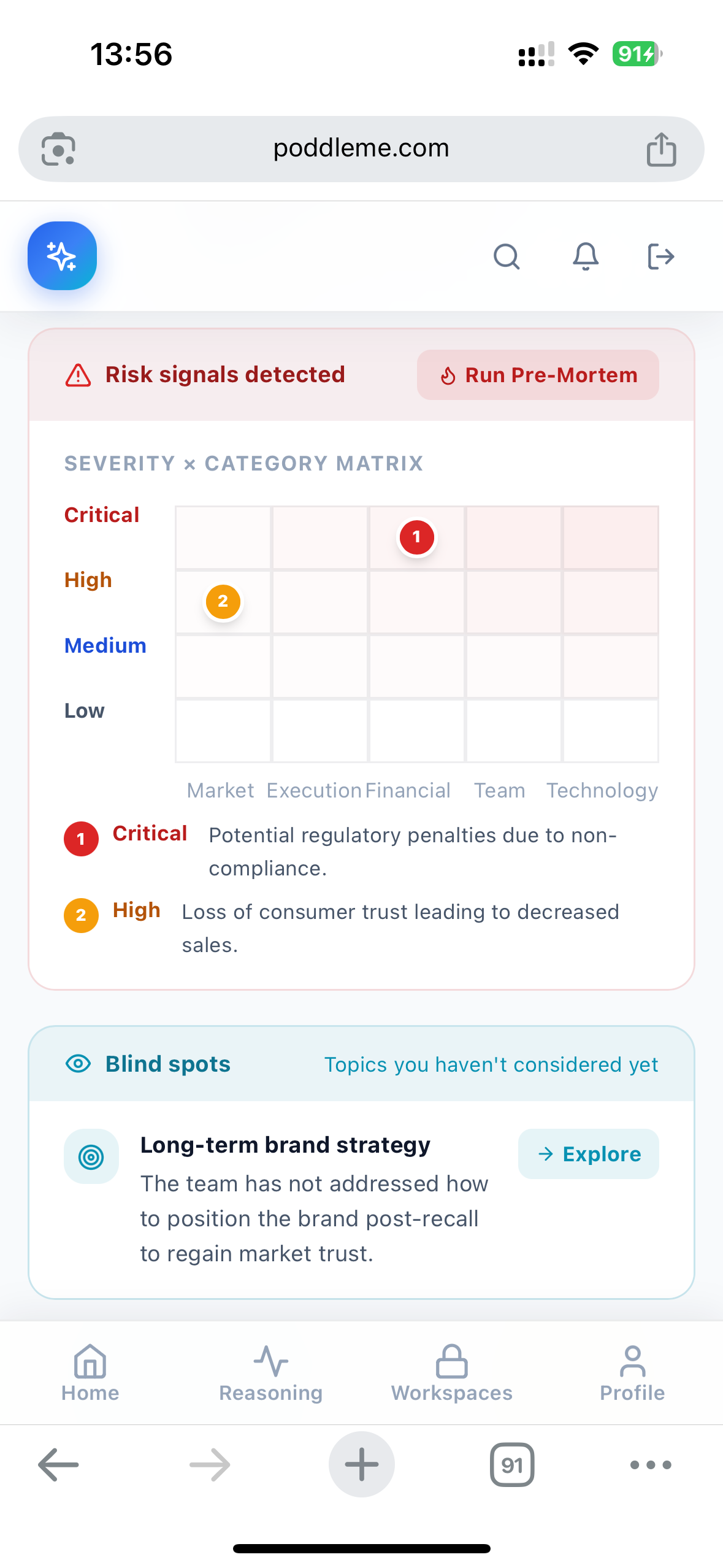The width and height of the screenshot is (723, 1568).
Task: Open search with the magnifier icon
Action: [507, 256]
